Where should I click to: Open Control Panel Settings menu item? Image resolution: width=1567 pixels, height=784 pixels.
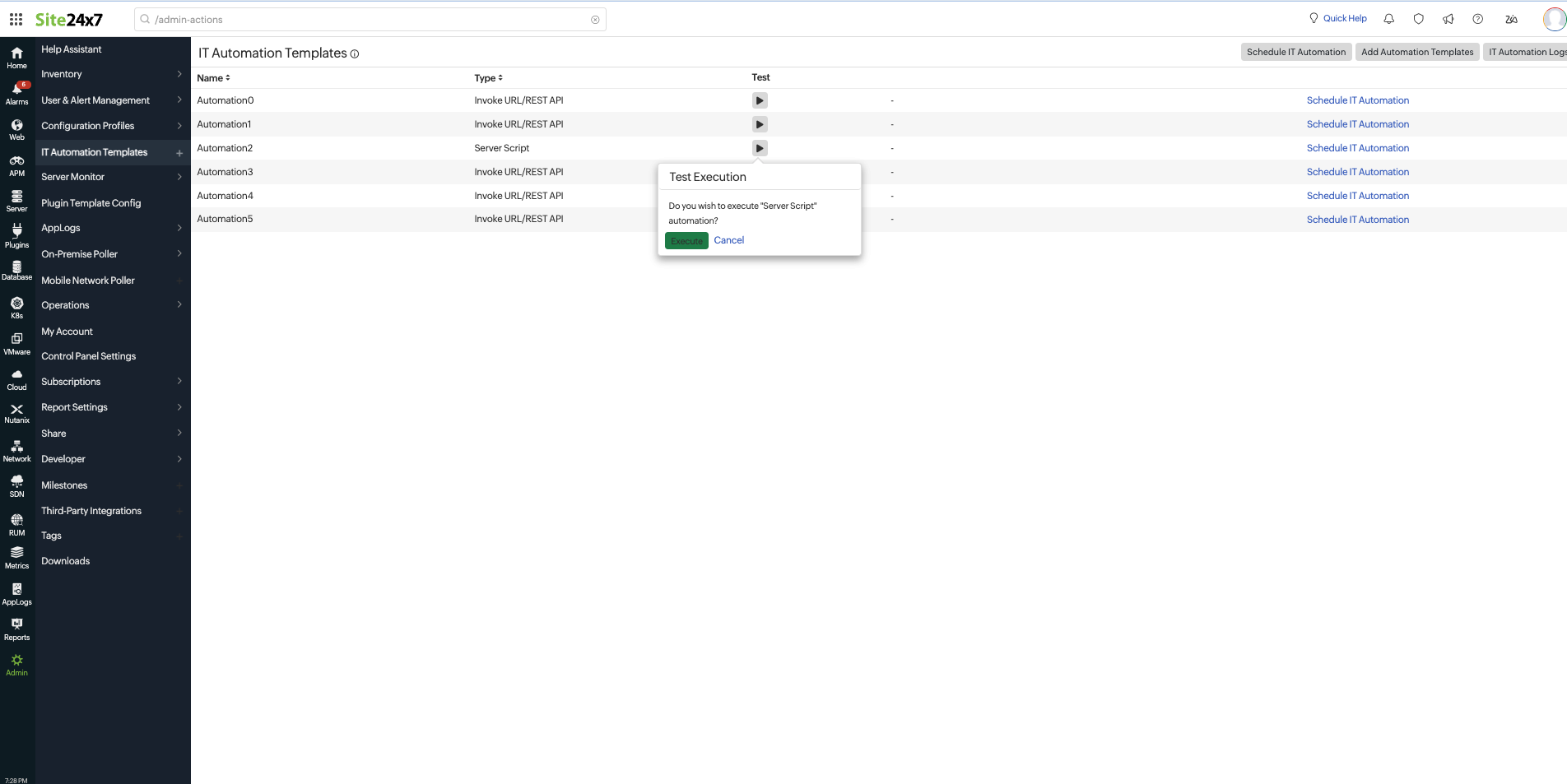click(x=89, y=356)
